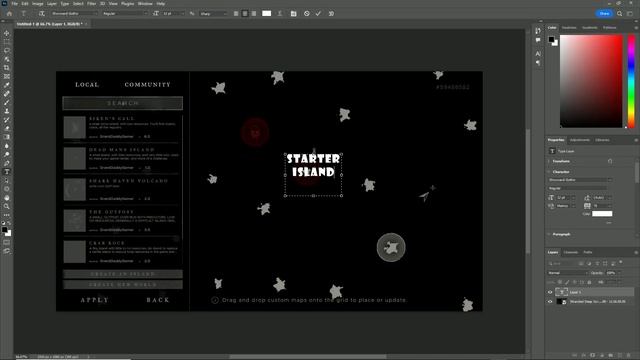Click Color swatch in Properties Character section
This screenshot has height=360, width=640.
pos(602,214)
